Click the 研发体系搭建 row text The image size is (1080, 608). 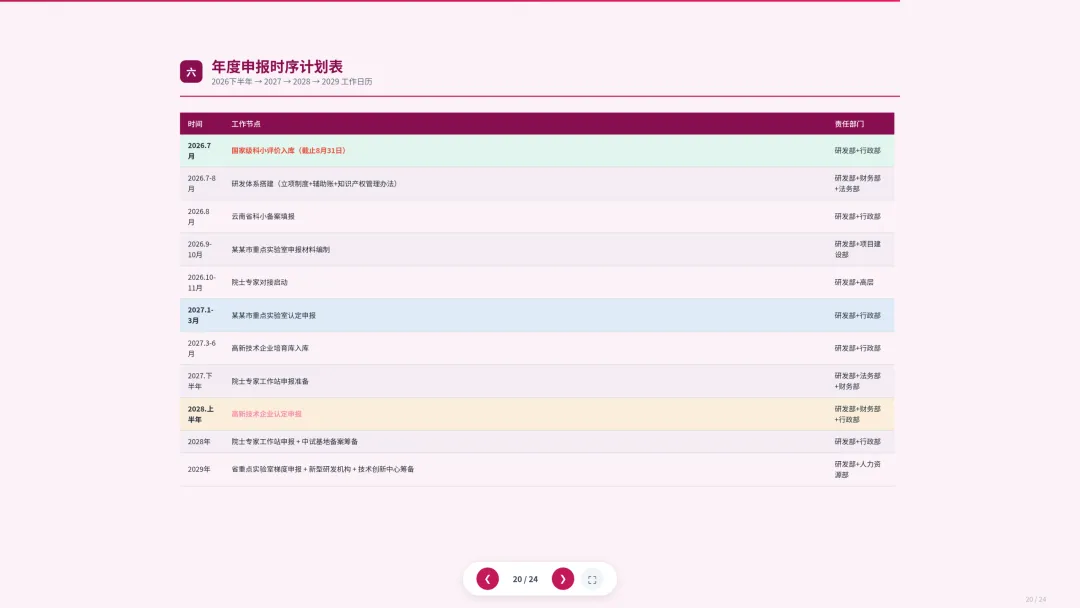click(x=313, y=184)
